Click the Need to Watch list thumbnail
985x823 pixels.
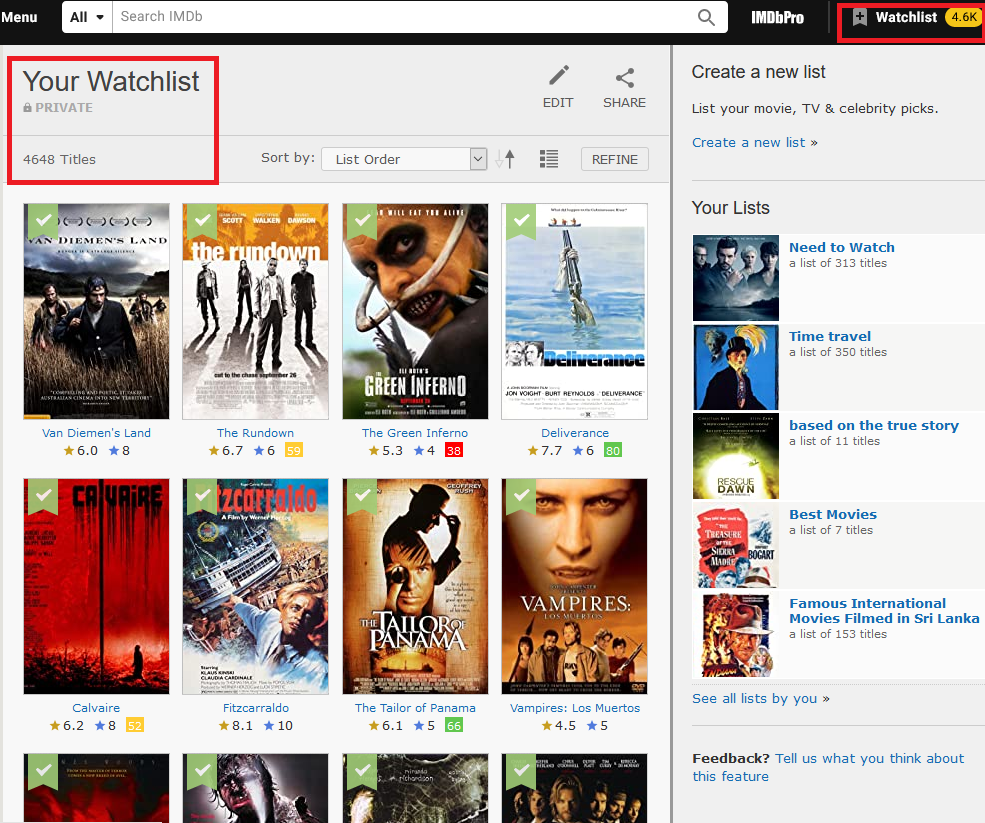tap(736, 278)
